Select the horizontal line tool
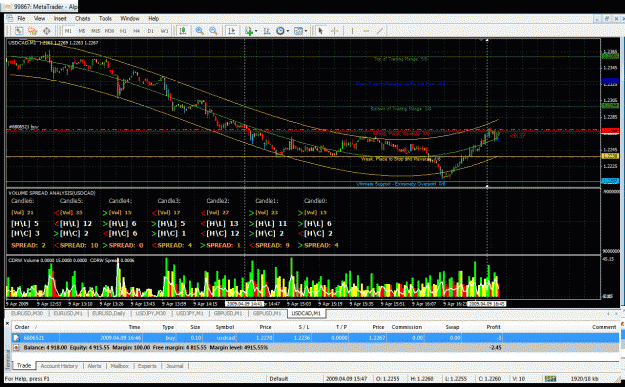Viewport: 625px width, 387px height. 366,31
